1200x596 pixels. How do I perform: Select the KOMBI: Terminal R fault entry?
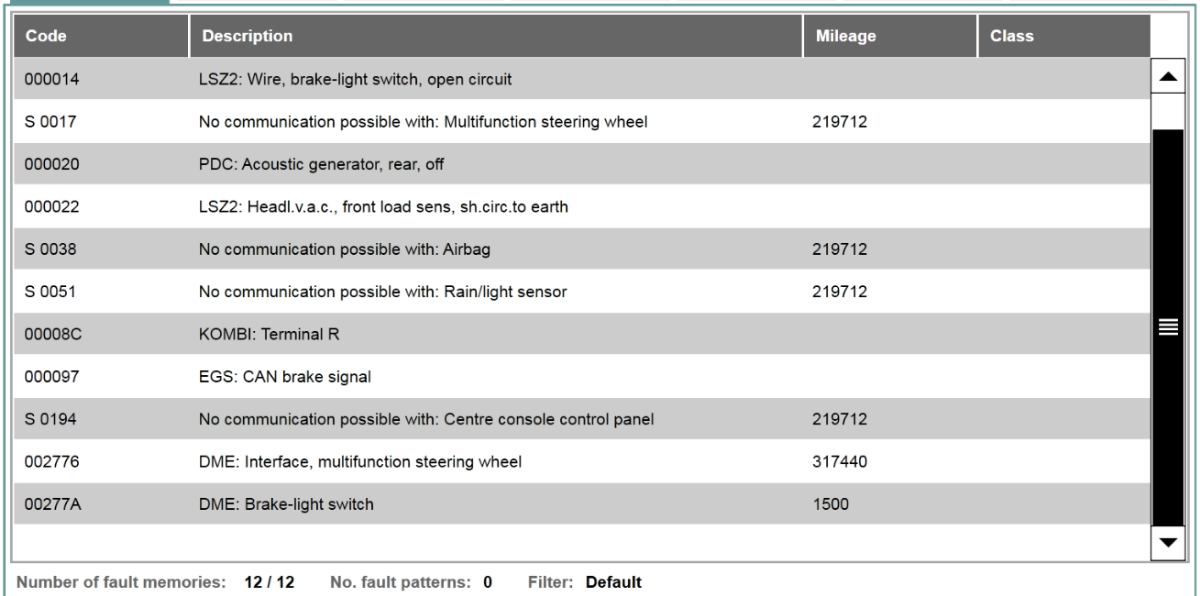583,334
